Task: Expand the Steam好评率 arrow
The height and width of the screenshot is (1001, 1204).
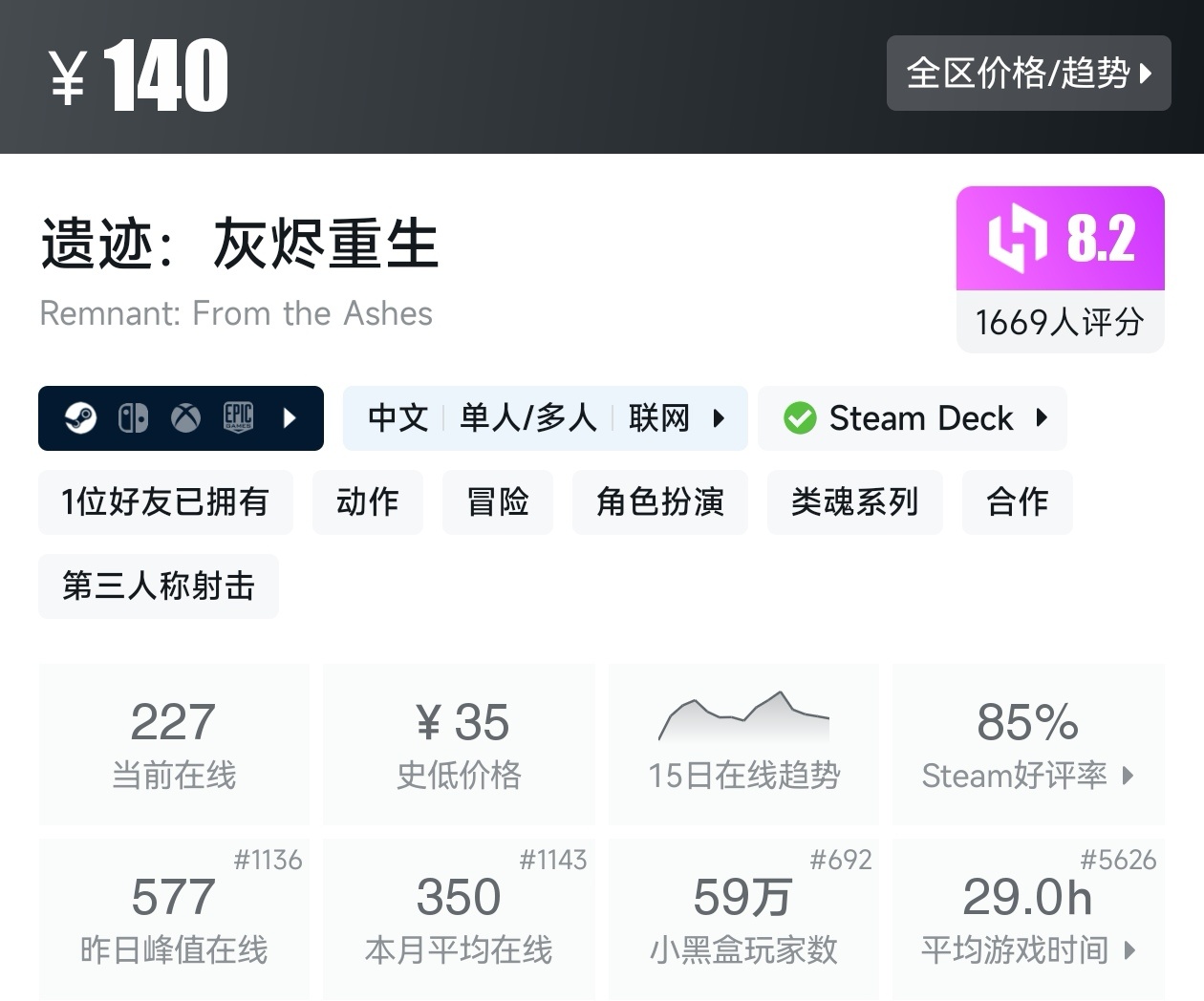Action: click(1129, 776)
